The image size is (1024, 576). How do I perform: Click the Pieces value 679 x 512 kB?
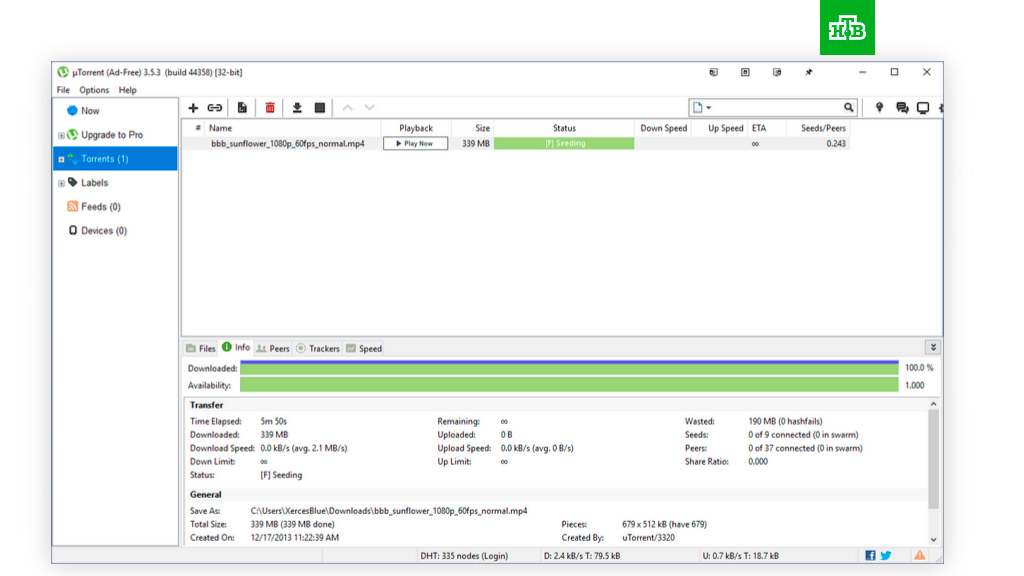tap(664, 524)
